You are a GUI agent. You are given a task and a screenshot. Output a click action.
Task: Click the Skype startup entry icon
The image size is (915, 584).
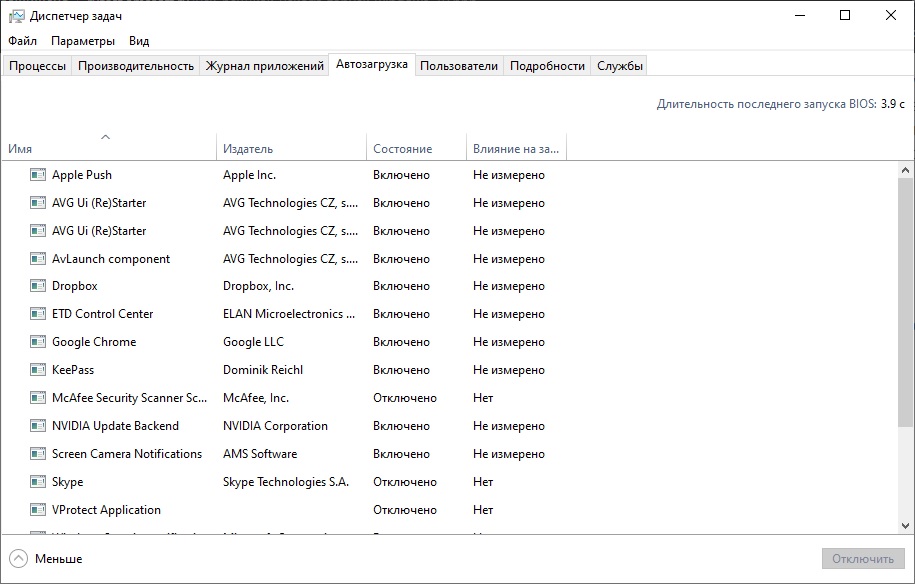[x=38, y=482]
